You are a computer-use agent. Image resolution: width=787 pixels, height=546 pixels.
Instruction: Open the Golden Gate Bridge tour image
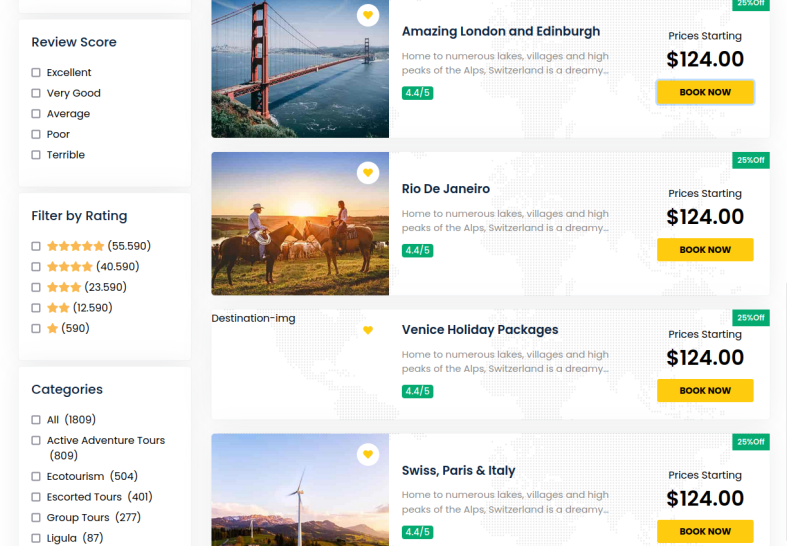300,68
